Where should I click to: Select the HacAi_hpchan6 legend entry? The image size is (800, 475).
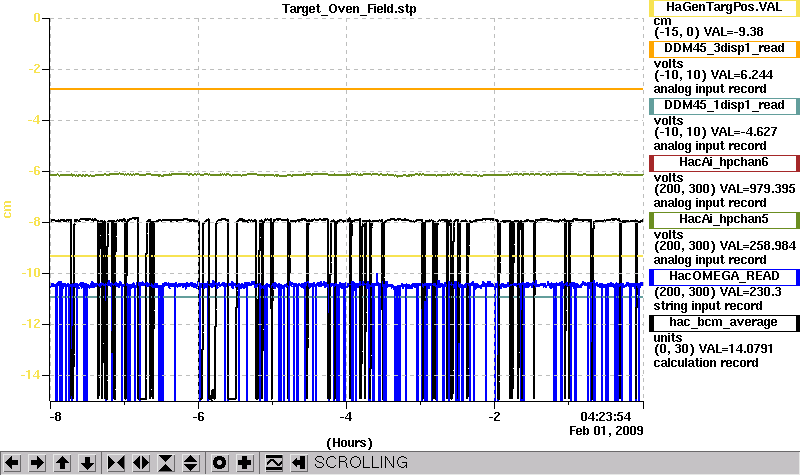723,163
